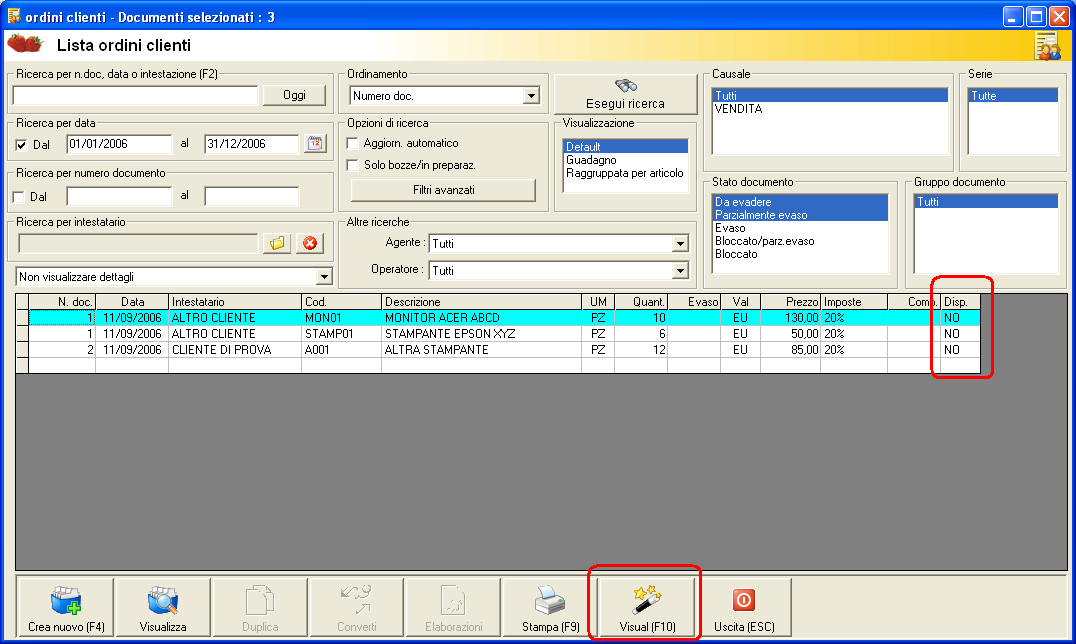This screenshot has height=644, width=1076.
Task: Select Parzialmente evaso status
Action: click(x=800, y=215)
